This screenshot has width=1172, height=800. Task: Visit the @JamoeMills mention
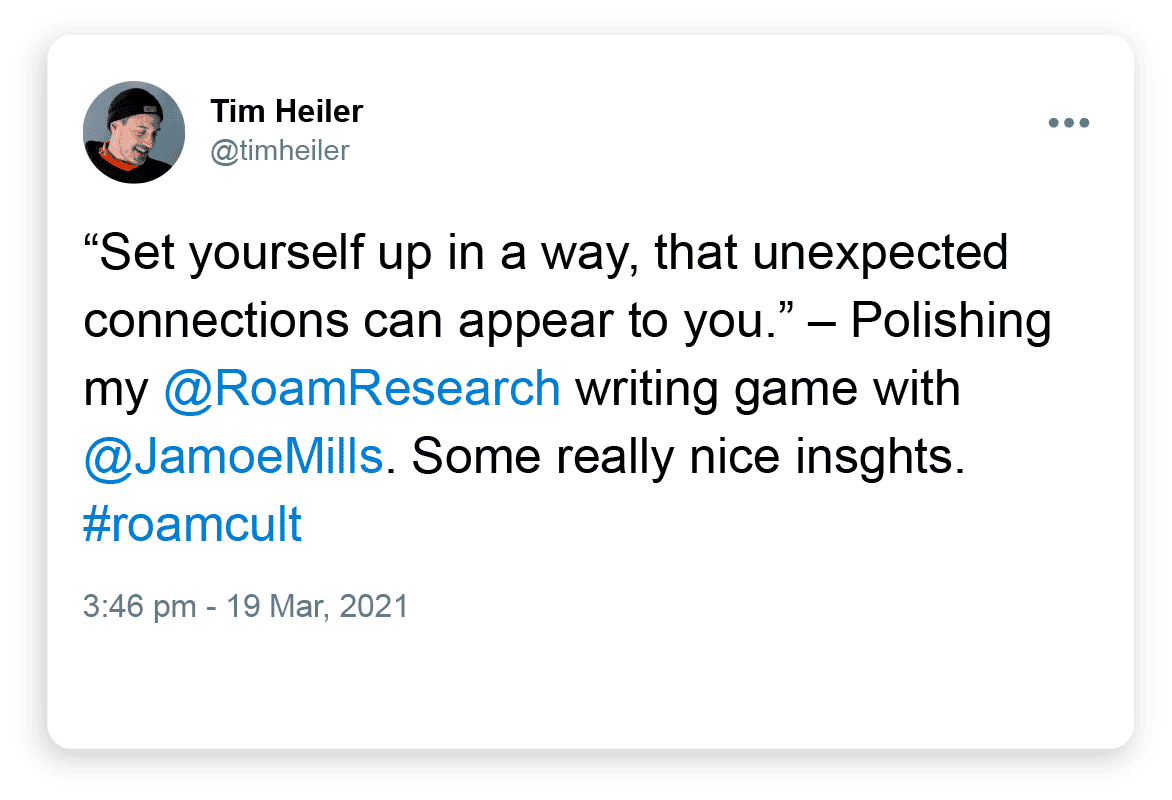click(x=234, y=456)
